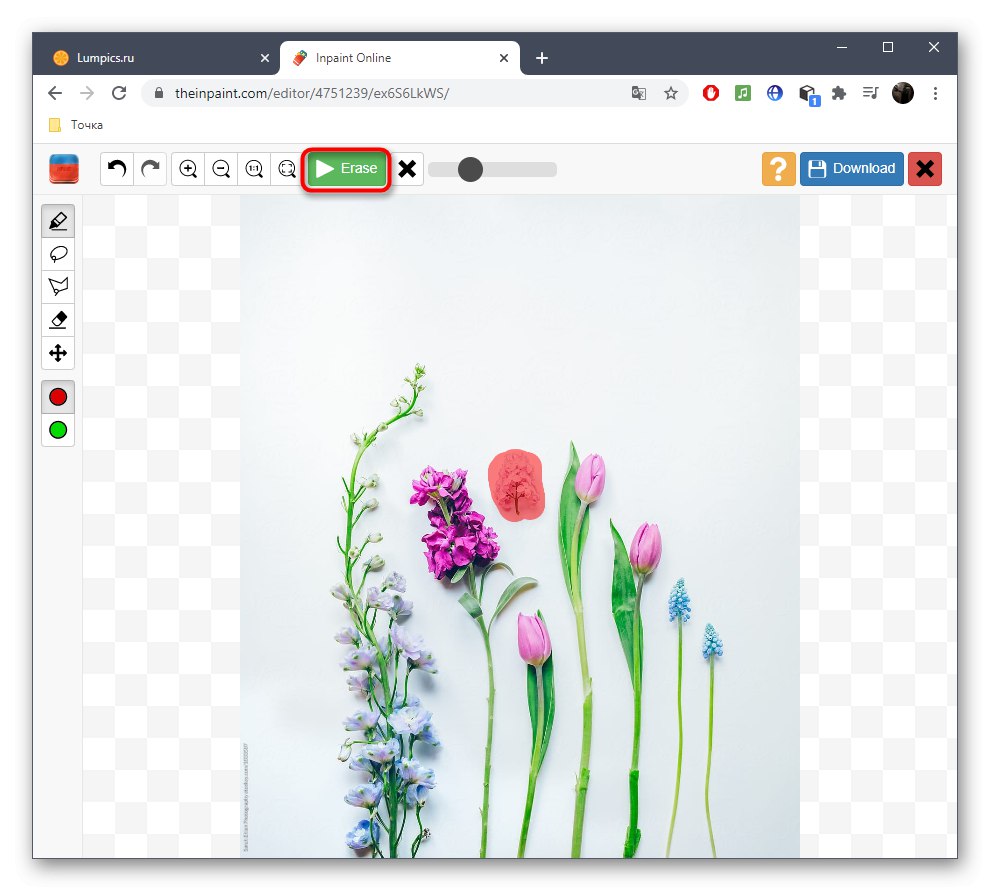Adjust the brush size slider
The width and height of the screenshot is (990, 891).
(x=471, y=169)
